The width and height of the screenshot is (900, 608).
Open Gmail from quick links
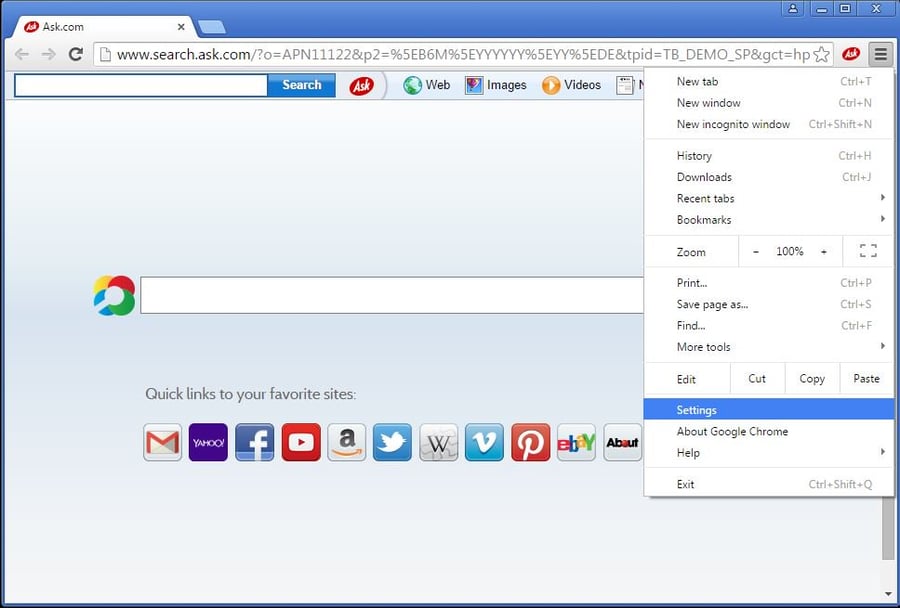(163, 441)
